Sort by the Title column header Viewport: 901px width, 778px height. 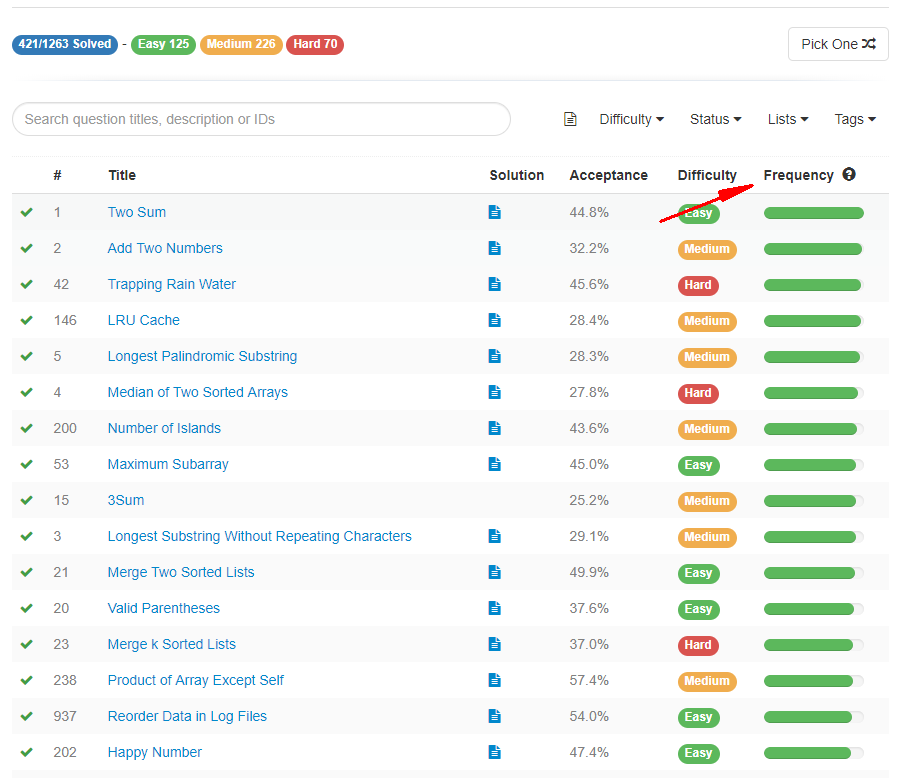pyautogui.click(x=122, y=175)
